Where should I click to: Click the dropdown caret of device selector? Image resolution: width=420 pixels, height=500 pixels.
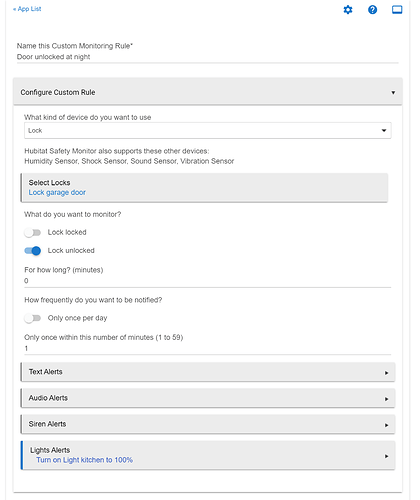384,131
